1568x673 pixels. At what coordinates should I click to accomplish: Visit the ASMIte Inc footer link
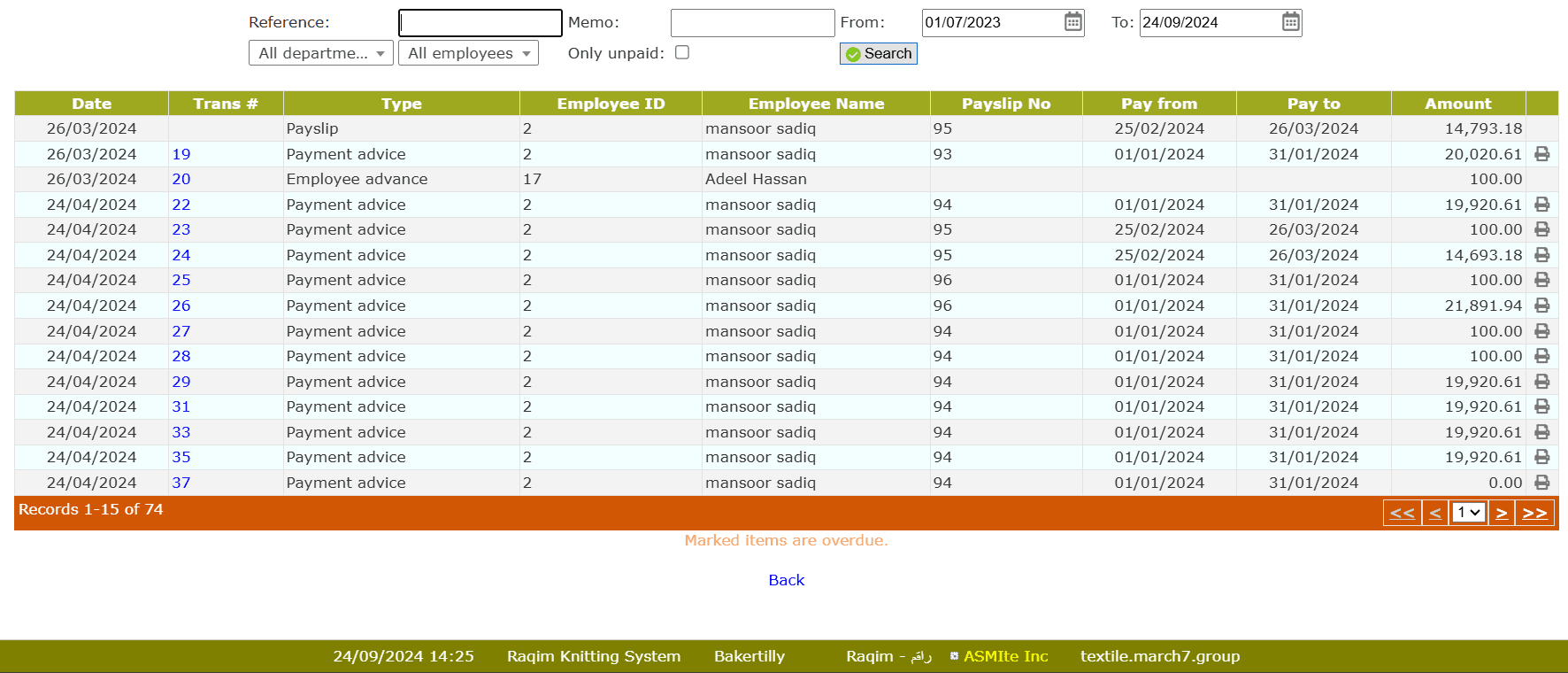(x=1005, y=656)
